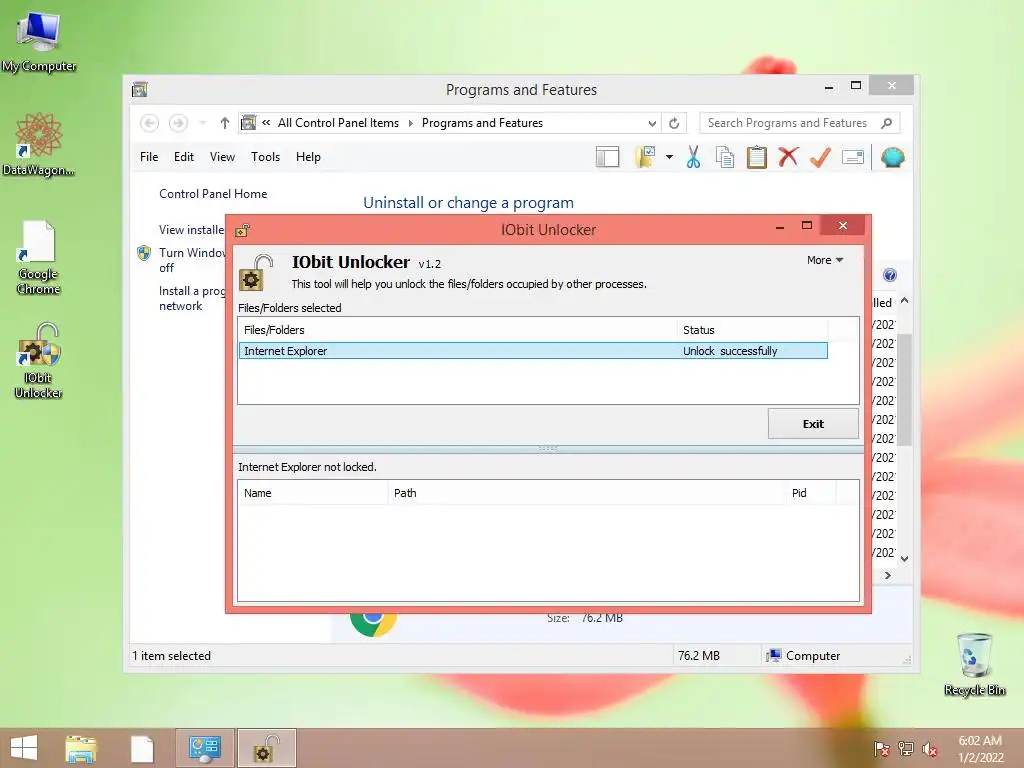This screenshot has height=768, width=1024.
Task: Switch to IObit Unlocker taskbar item
Action: 266,748
